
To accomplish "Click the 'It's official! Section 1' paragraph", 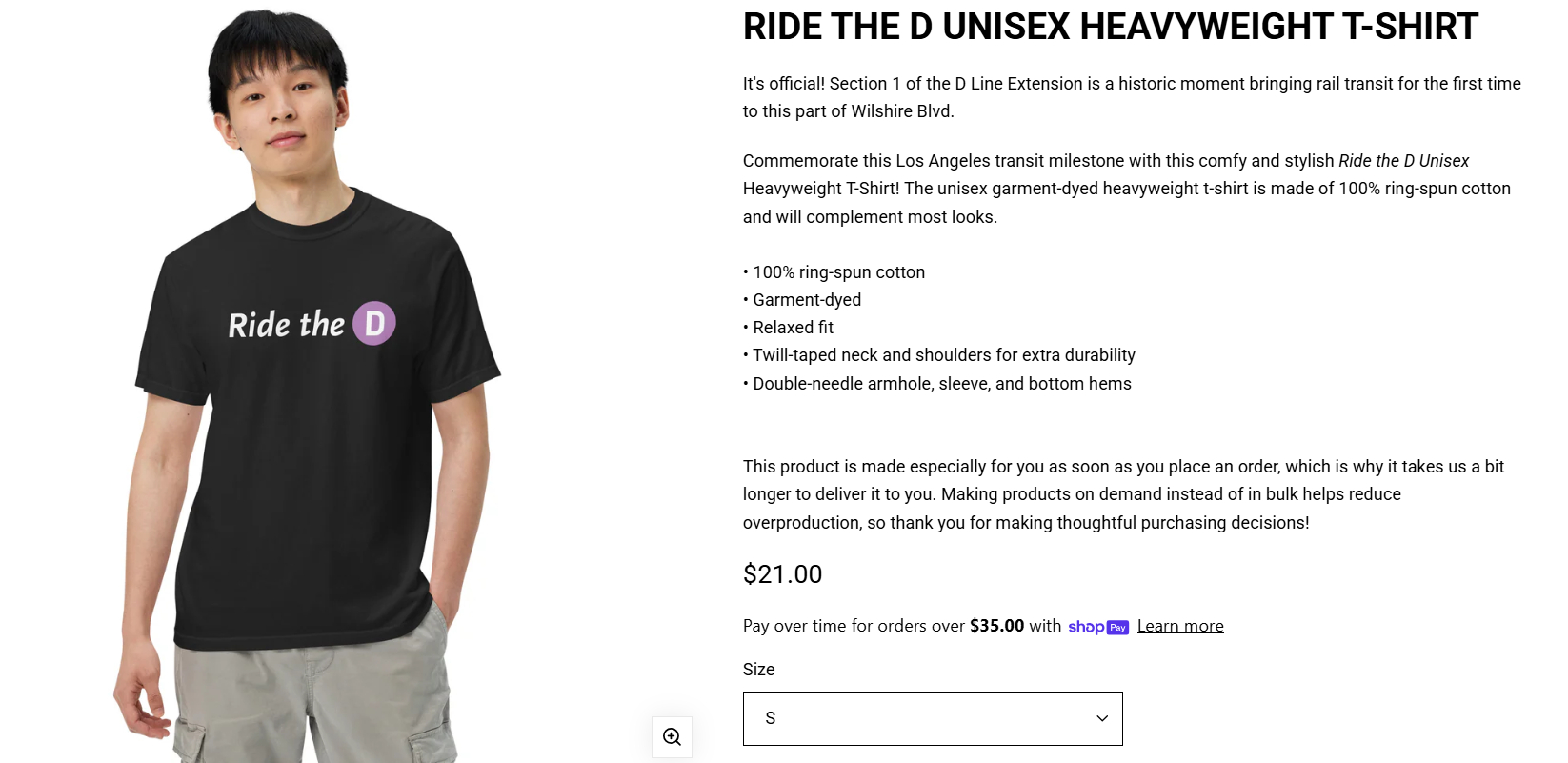I will point(1132,97).
